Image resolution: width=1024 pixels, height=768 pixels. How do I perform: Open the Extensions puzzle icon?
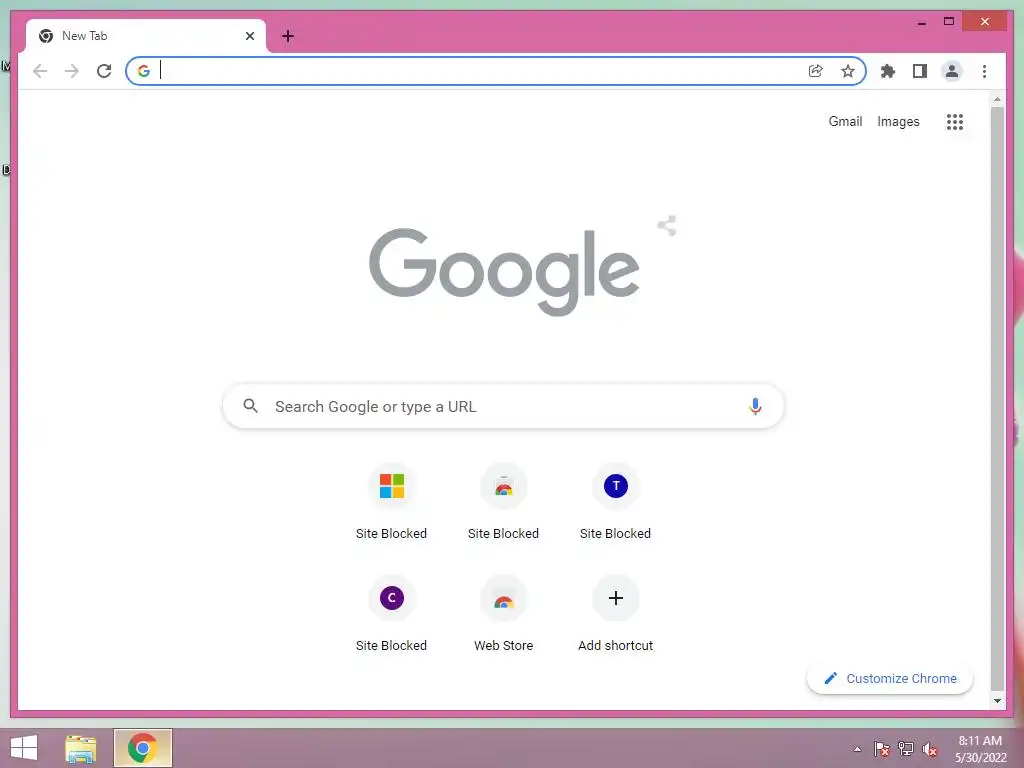click(x=888, y=71)
